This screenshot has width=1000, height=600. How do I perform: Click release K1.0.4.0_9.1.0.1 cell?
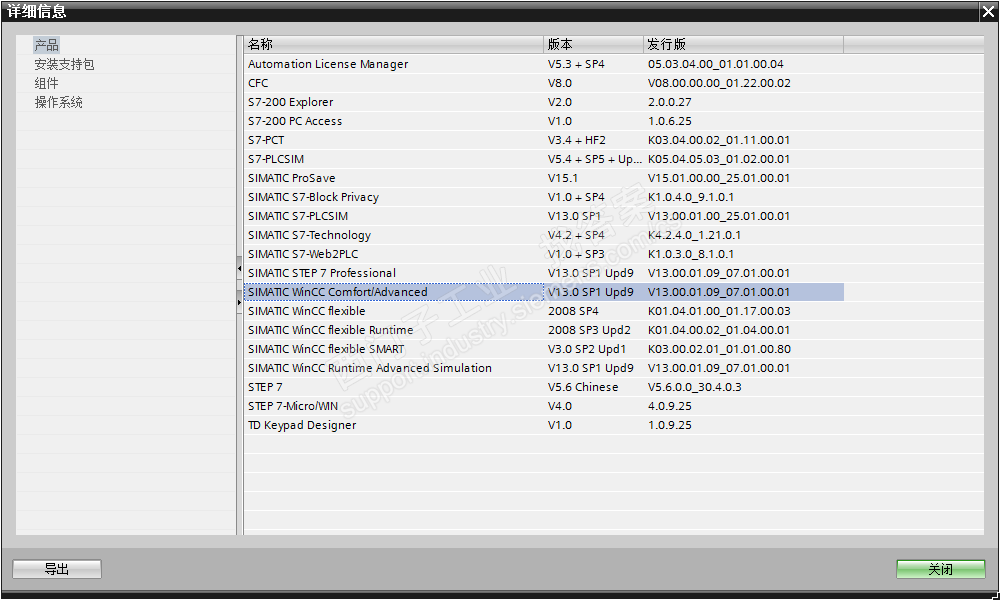coord(744,197)
